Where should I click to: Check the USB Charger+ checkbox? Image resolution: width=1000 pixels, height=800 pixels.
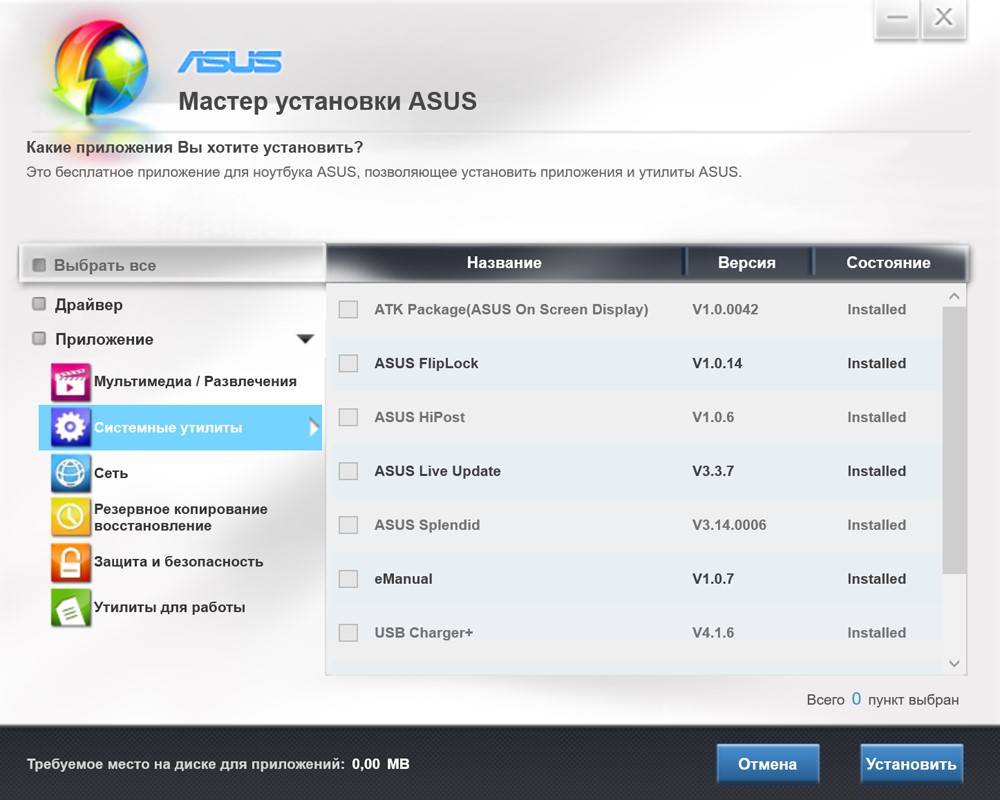pyautogui.click(x=348, y=633)
